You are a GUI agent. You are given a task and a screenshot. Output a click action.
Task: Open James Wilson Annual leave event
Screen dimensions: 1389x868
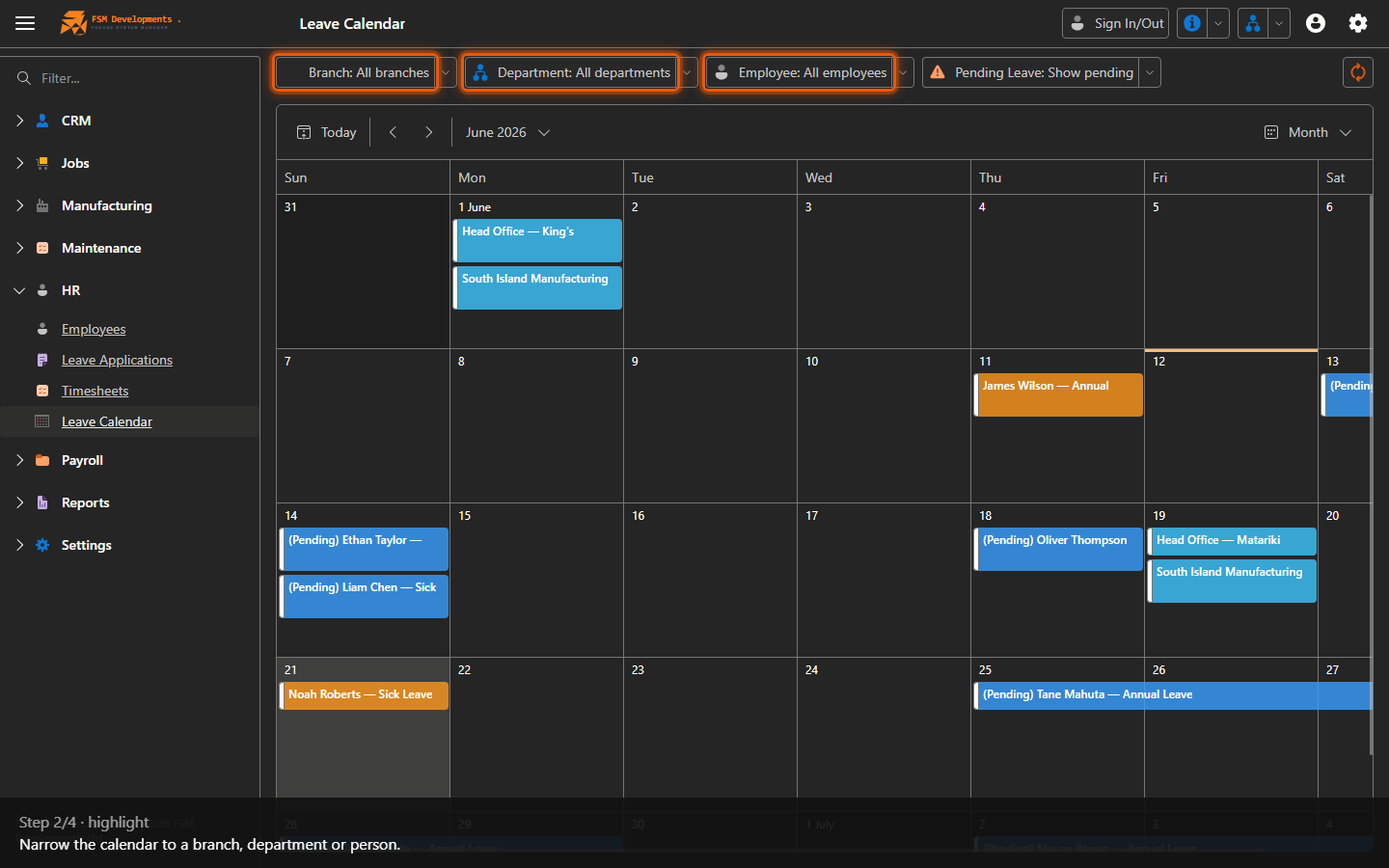(x=1058, y=394)
